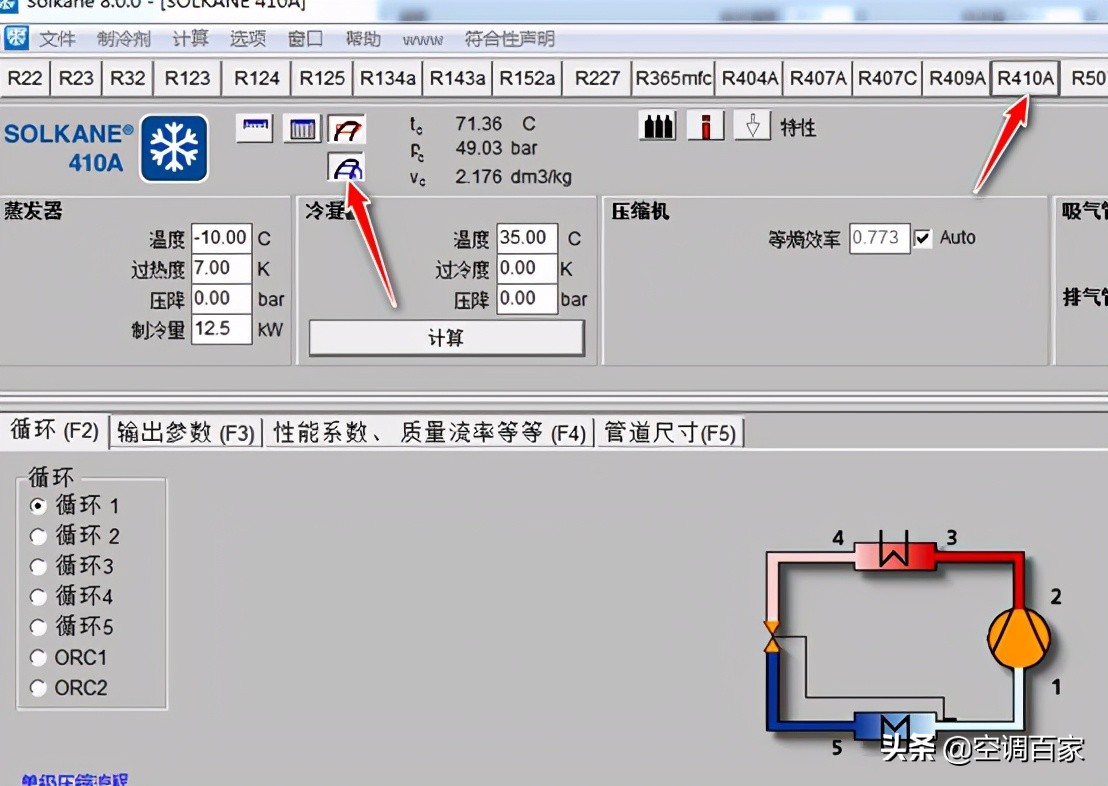Click the orange compressor symbol in the diagram

pyautogui.click(x=1018, y=638)
